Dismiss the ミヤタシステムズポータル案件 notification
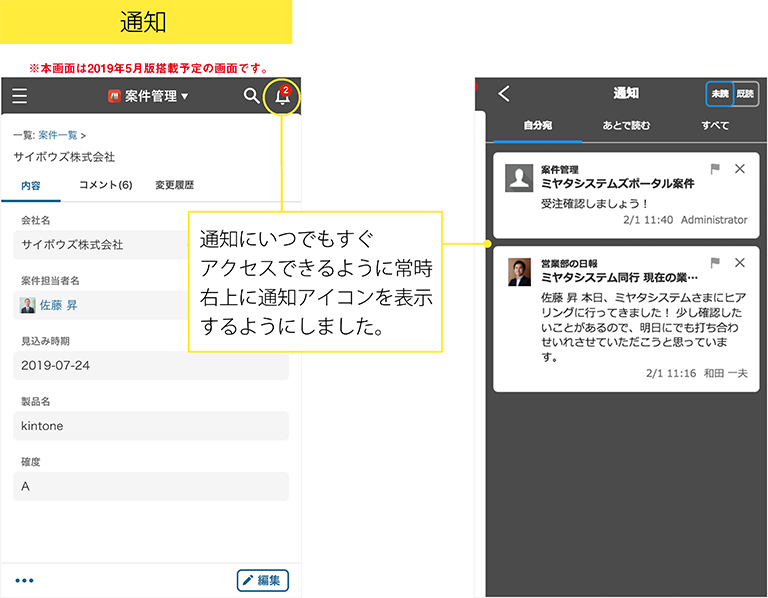Image resolution: width=768 pixels, height=598 pixels. pos(740,169)
